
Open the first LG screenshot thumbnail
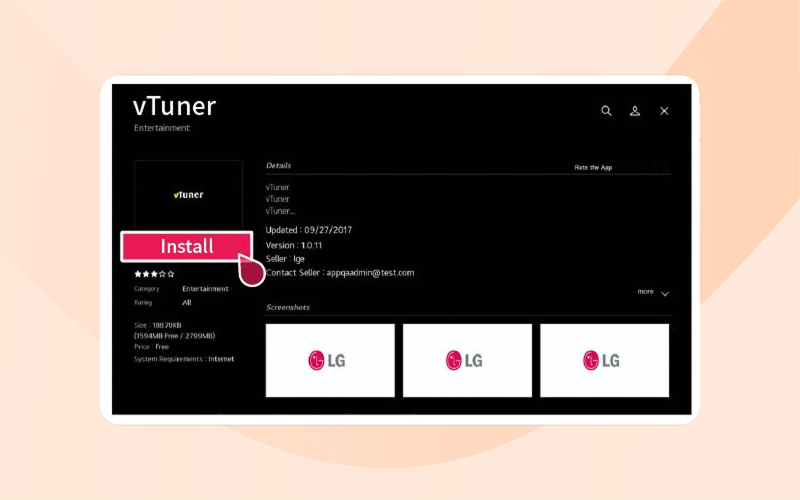point(330,360)
